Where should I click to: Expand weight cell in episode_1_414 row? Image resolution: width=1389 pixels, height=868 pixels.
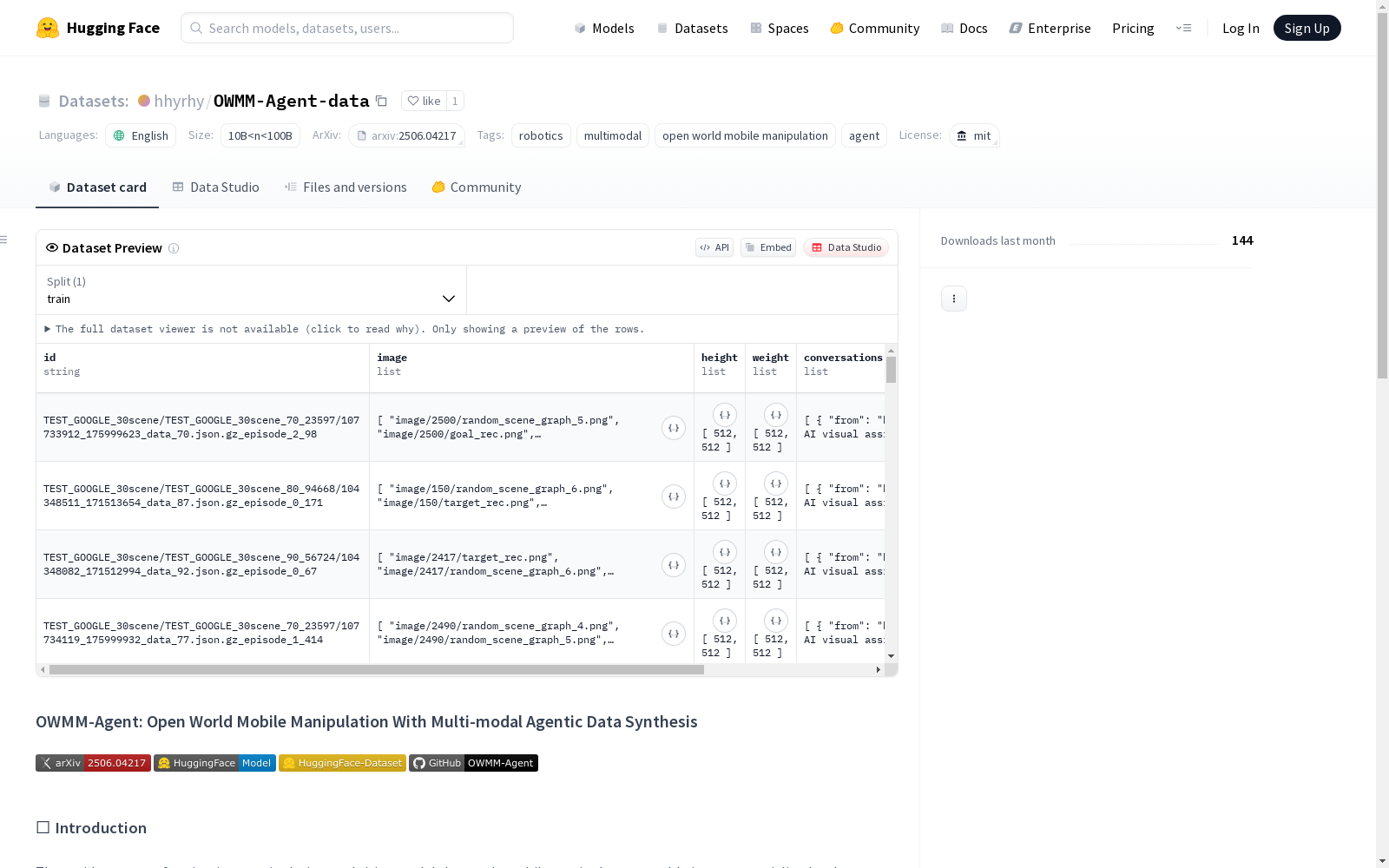tap(776, 621)
